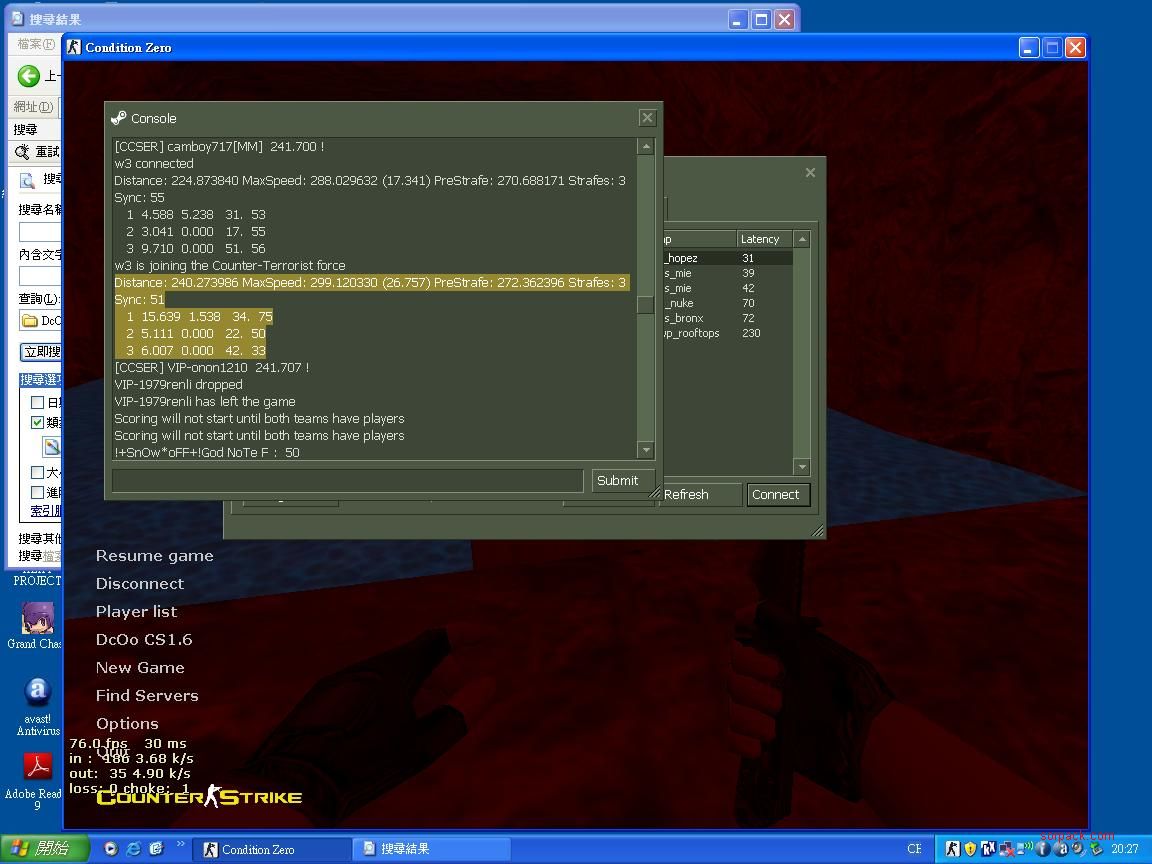Screen dimensions: 1152x864
Task: Open the Grand Chase desktop shortcut
Action: click(37, 617)
